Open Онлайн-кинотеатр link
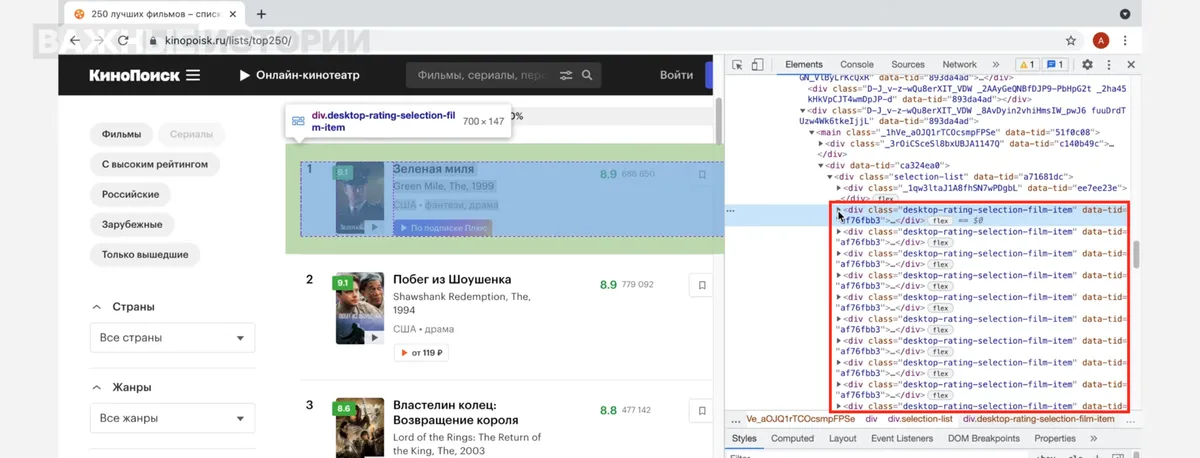The image size is (1200, 458). tap(298, 75)
